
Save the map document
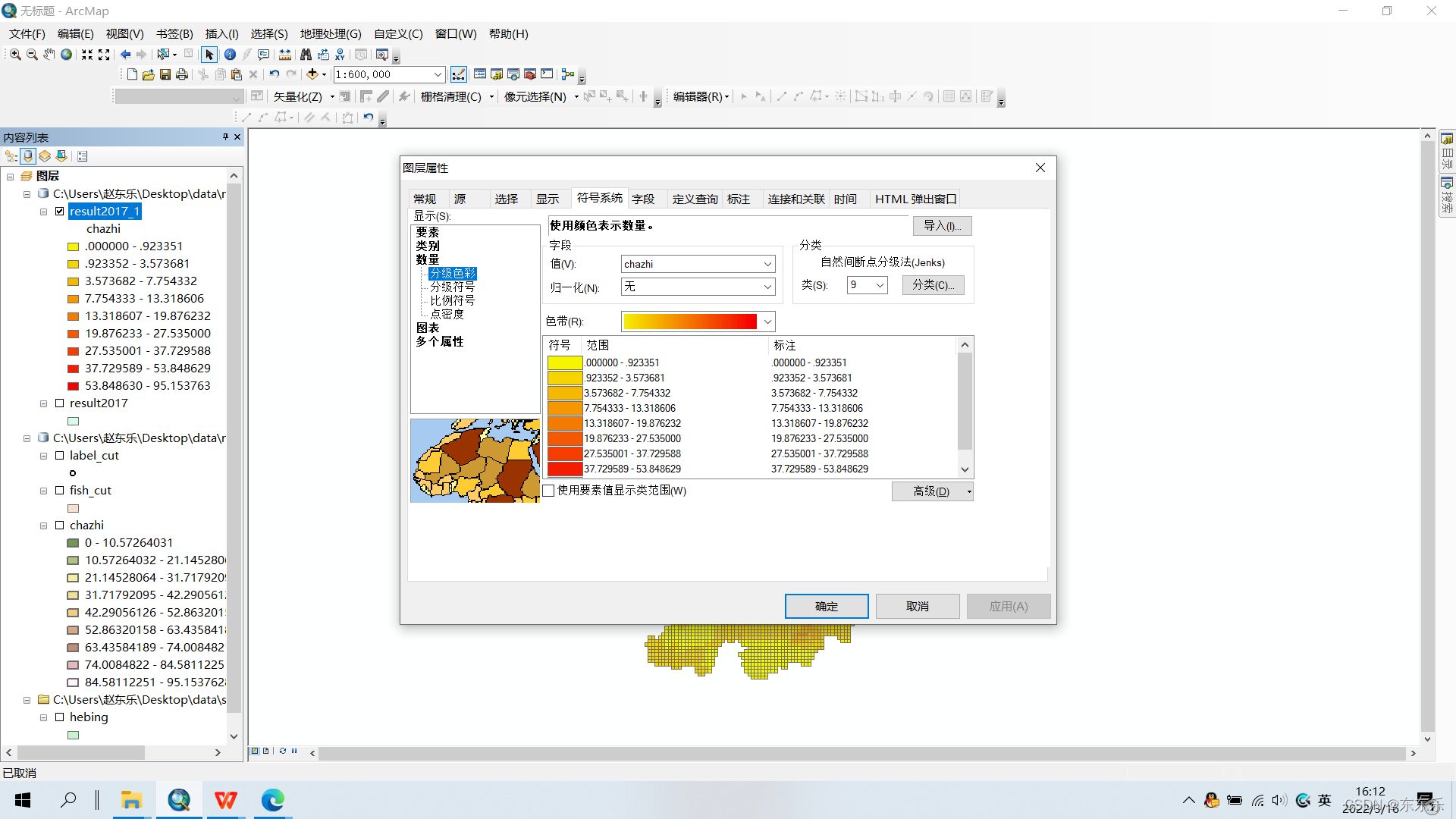pyautogui.click(x=165, y=74)
